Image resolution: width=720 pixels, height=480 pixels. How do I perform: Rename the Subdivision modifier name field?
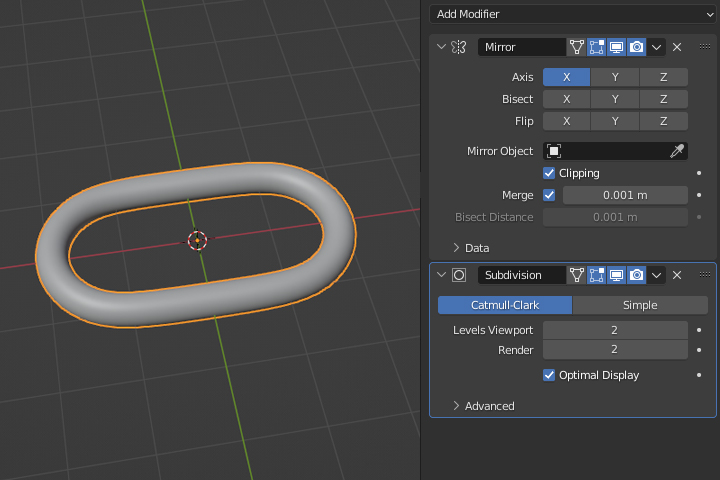coord(522,275)
